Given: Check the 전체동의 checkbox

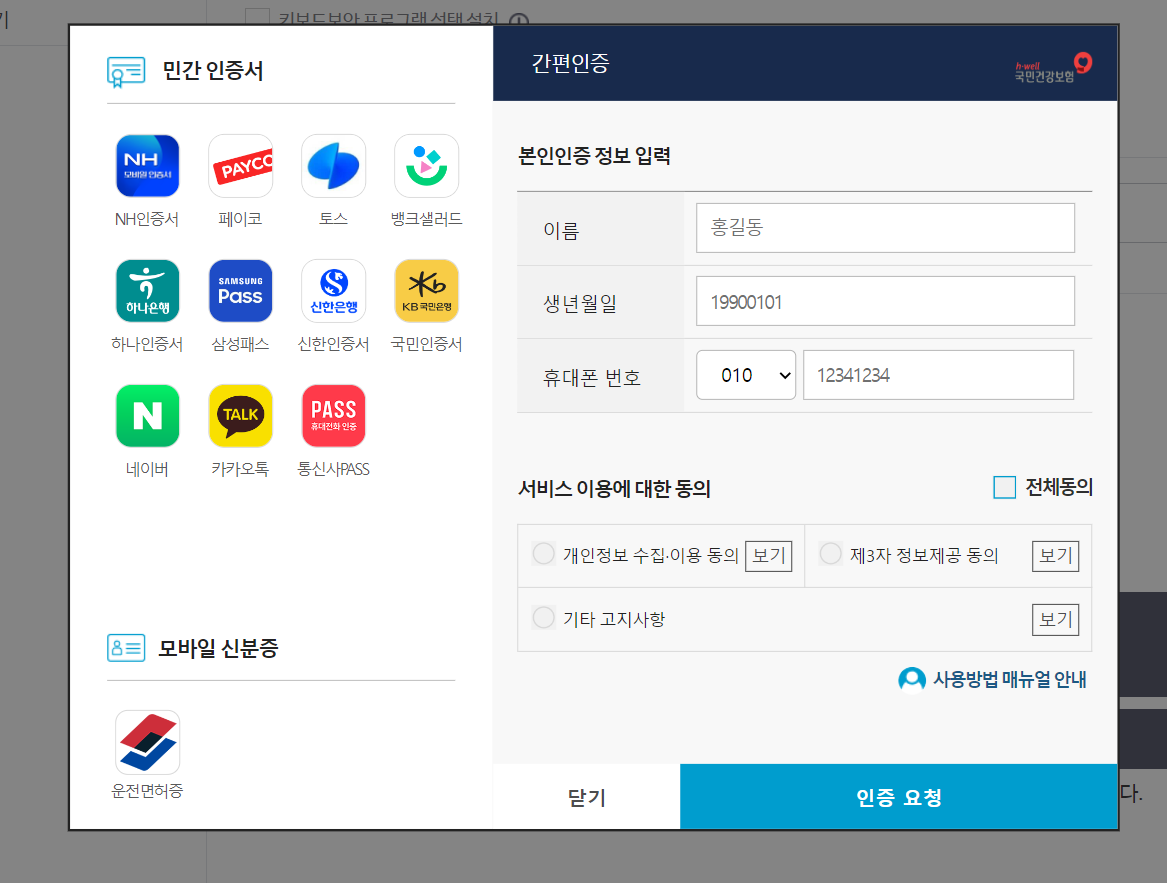Looking at the screenshot, I should (x=1005, y=488).
